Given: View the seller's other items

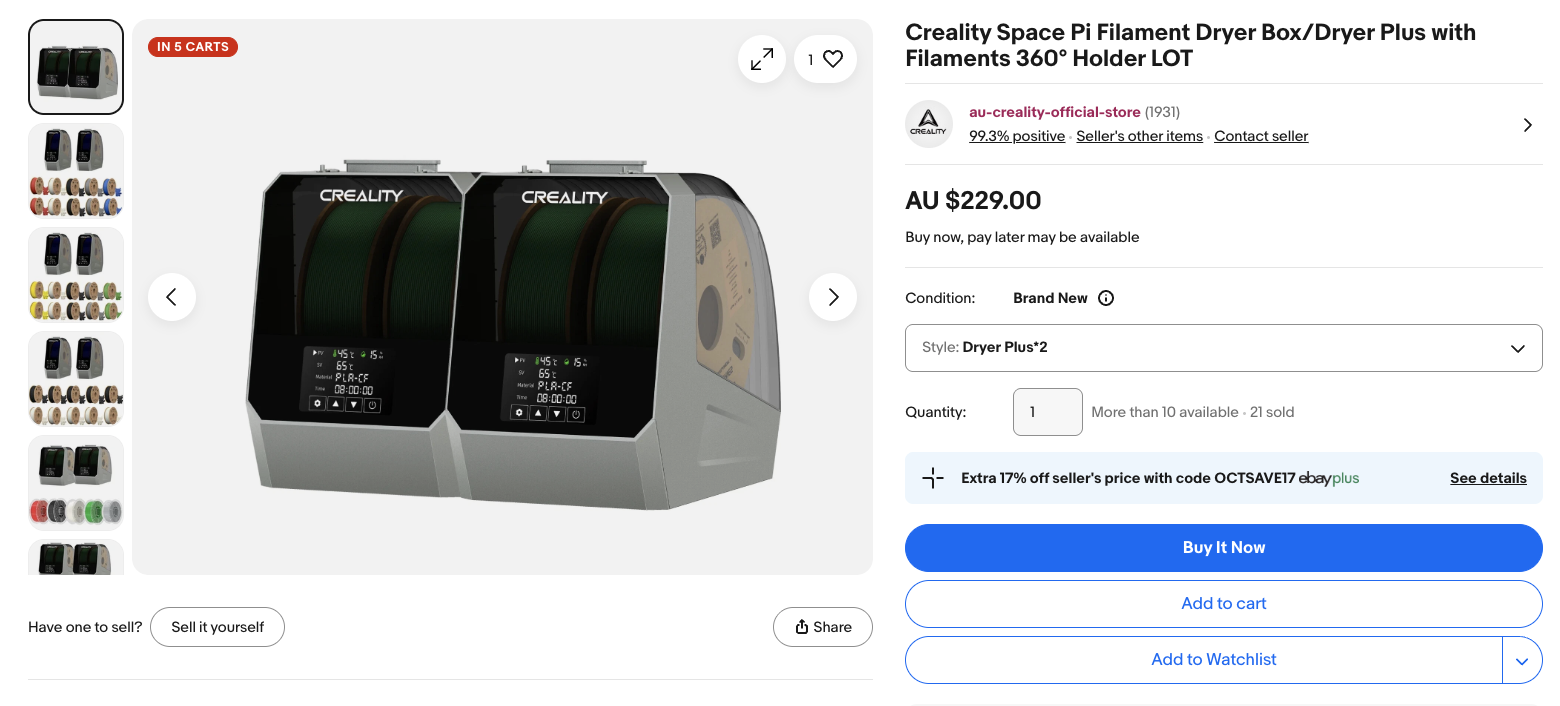Looking at the screenshot, I should pyautogui.click(x=1139, y=135).
